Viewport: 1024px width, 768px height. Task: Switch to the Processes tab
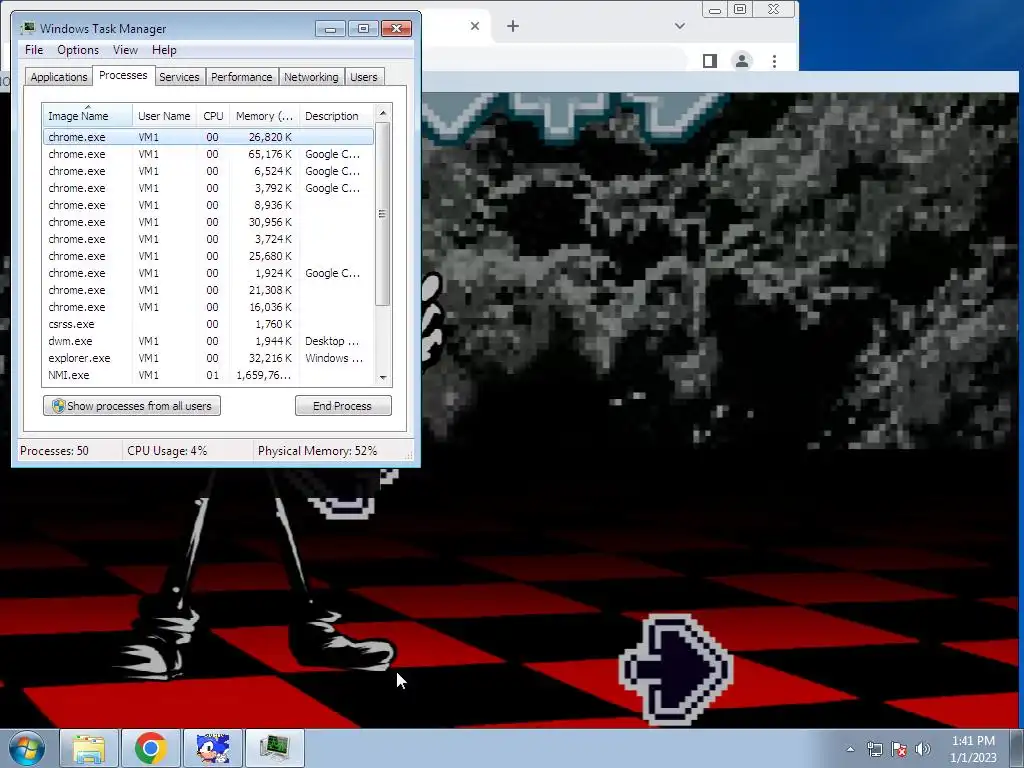tap(123, 75)
